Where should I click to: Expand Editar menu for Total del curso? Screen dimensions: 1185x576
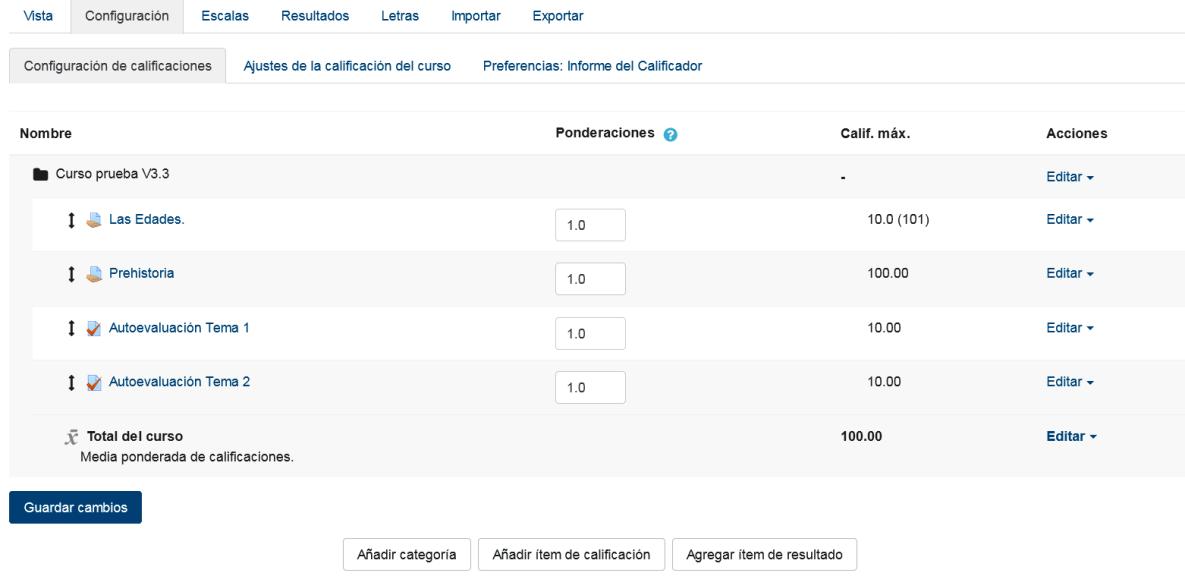coord(1071,436)
